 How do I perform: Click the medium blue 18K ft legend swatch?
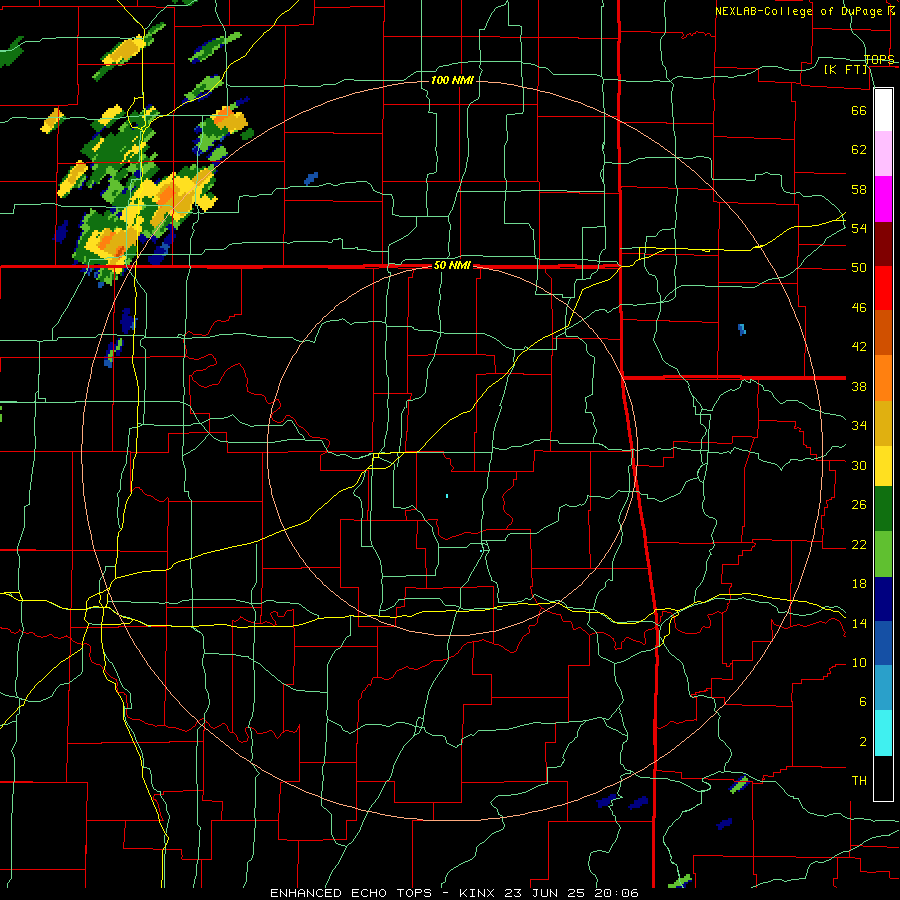point(883,643)
